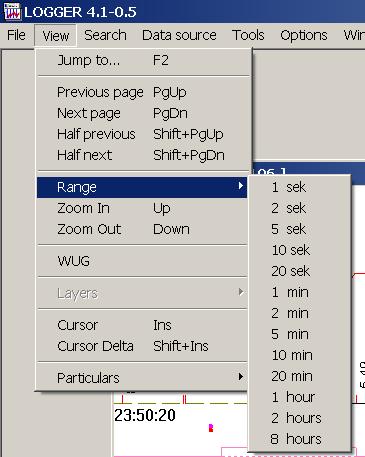Set range to 10 sek
This screenshot has height=457, width=365.
[300, 250]
